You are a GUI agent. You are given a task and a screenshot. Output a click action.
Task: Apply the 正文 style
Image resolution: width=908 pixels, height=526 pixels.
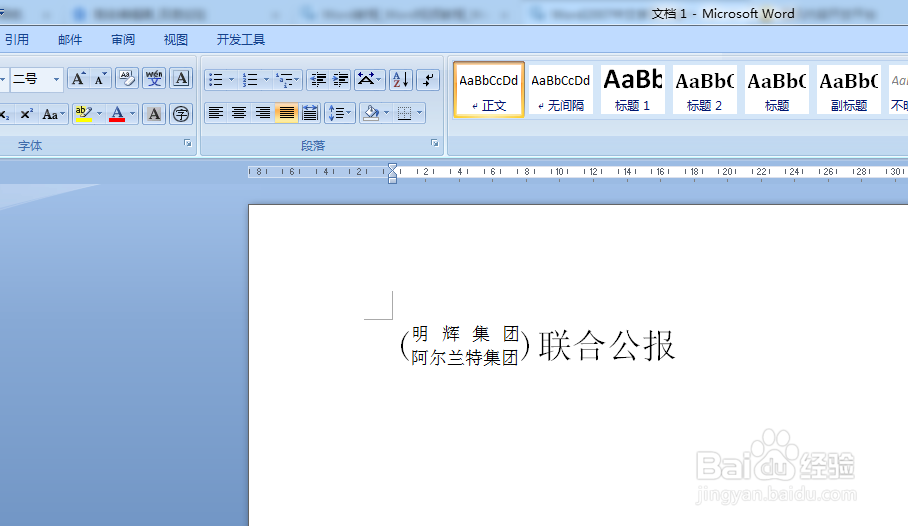click(489, 90)
